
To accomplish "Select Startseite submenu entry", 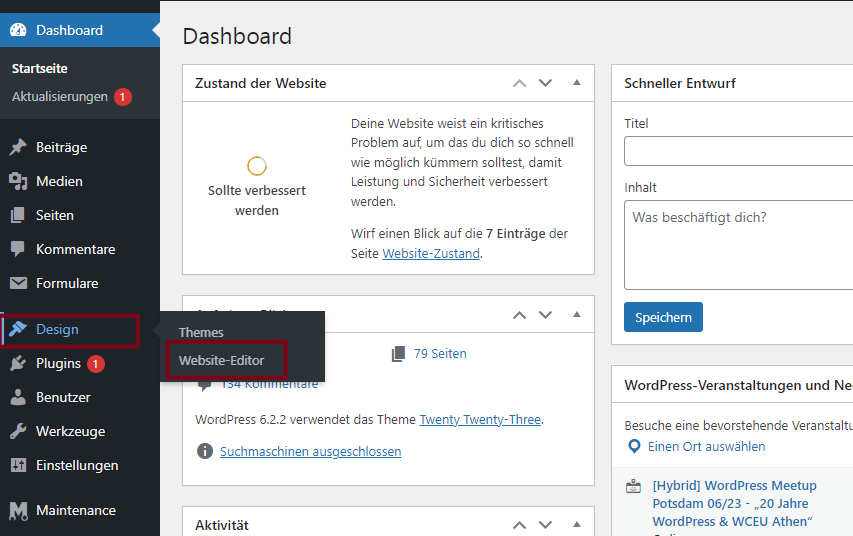I will coord(40,69).
